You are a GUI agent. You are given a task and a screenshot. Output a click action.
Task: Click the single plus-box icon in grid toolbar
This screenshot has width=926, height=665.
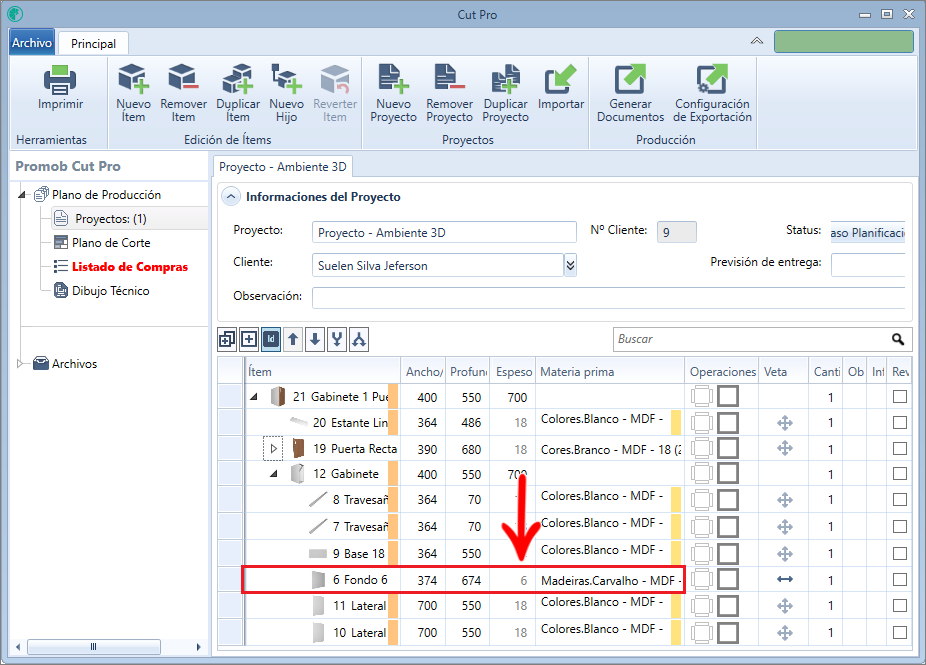tap(249, 340)
